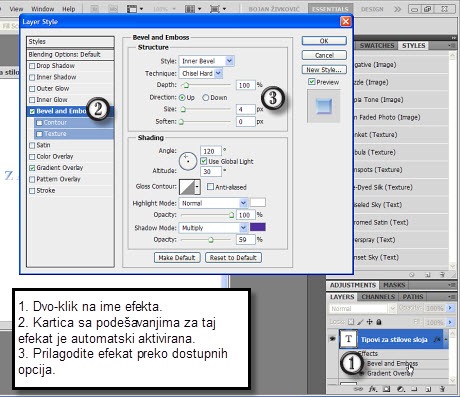Click the add layer mask icon
The width and height of the screenshot is (460, 397).
click(386, 389)
